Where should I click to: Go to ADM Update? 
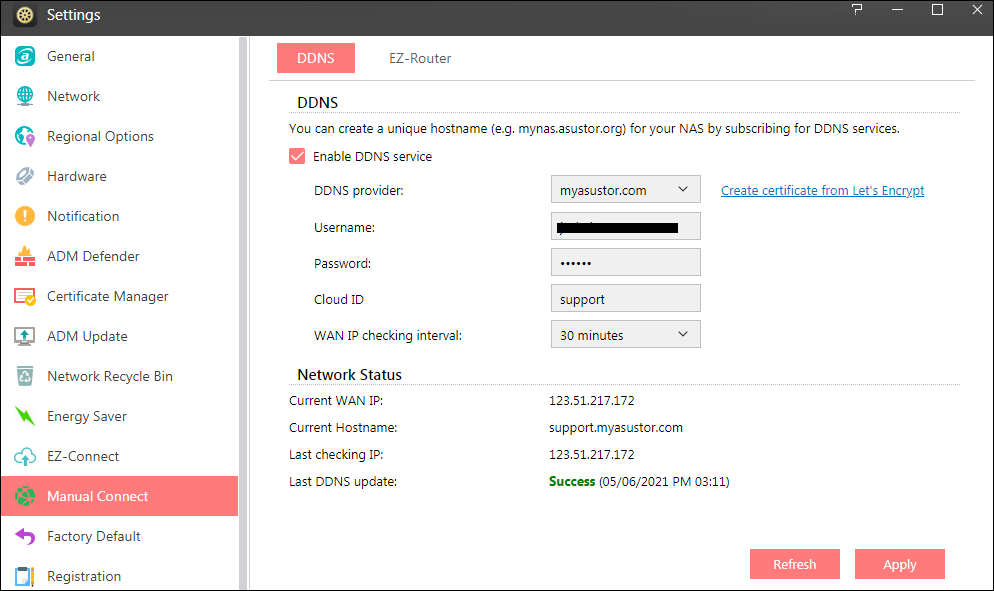click(119, 336)
